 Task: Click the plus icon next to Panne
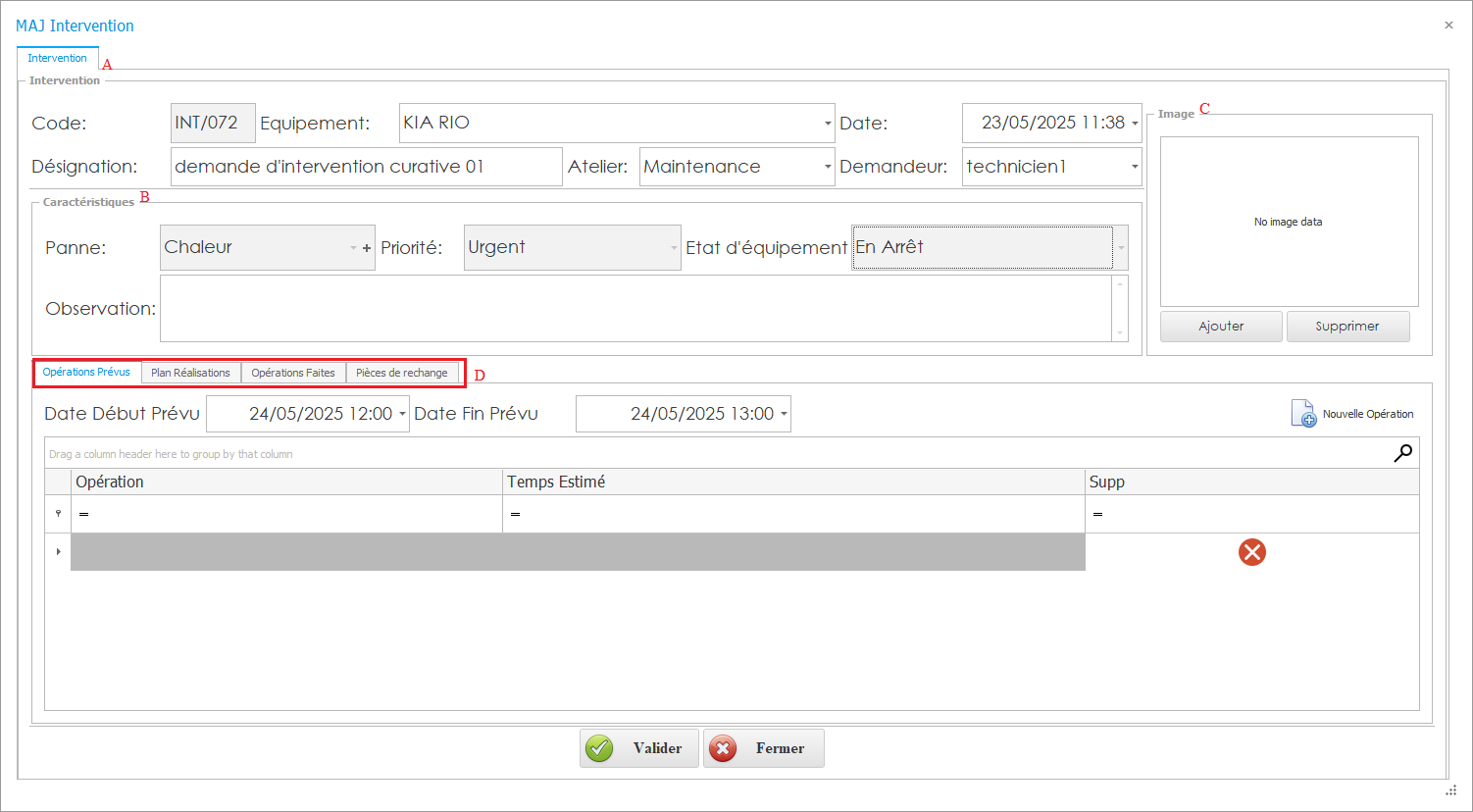pyautogui.click(x=367, y=249)
